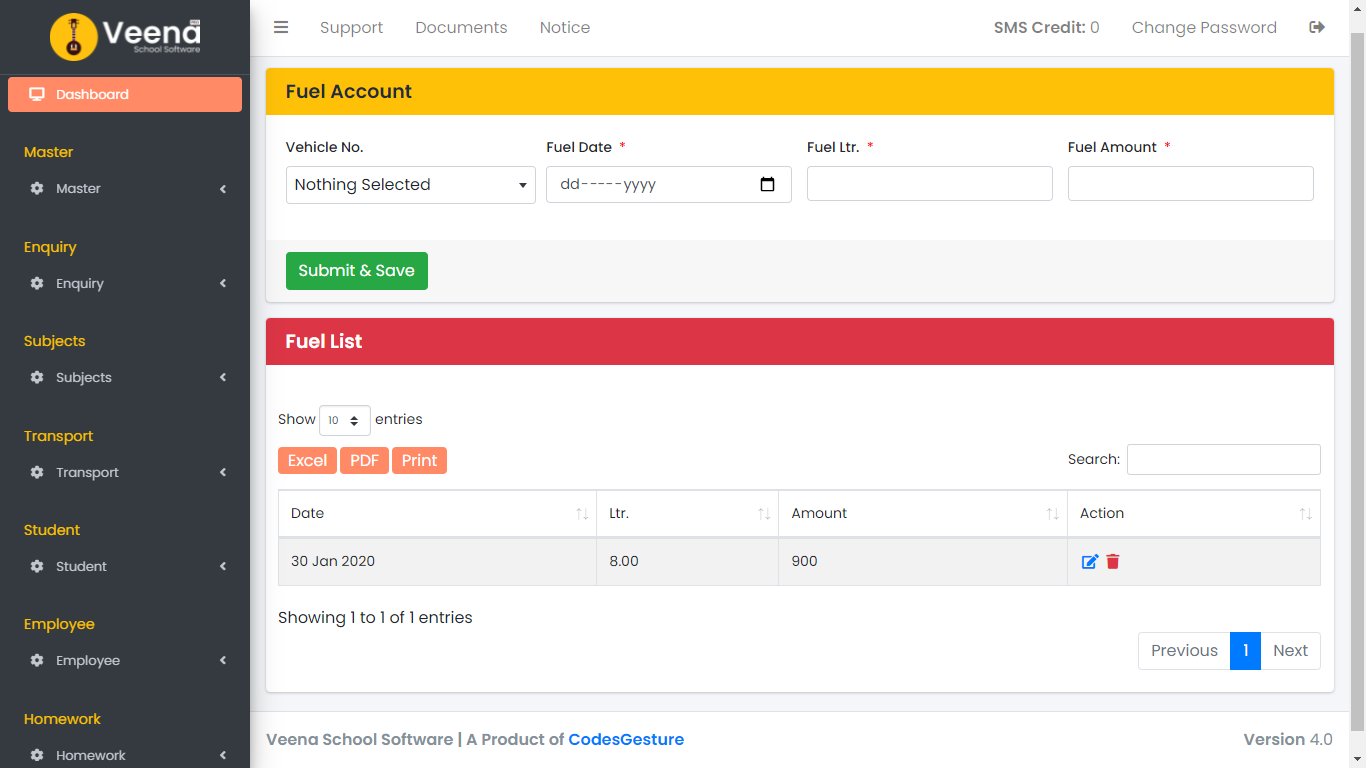Click the page vertical scrollbar
Viewport: 1366px width, 768px height.
[x=1357, y=380]
